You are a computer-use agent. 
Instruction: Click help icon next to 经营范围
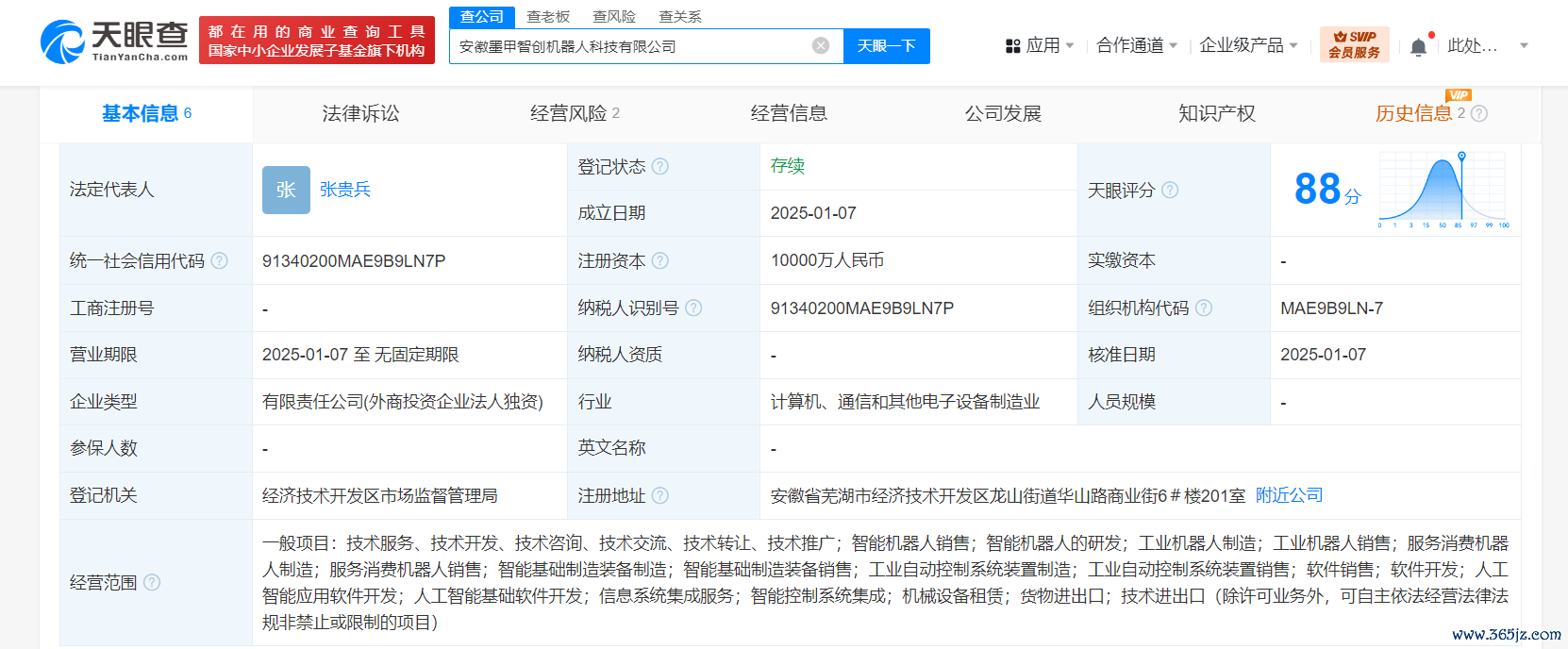pos(152,582)
